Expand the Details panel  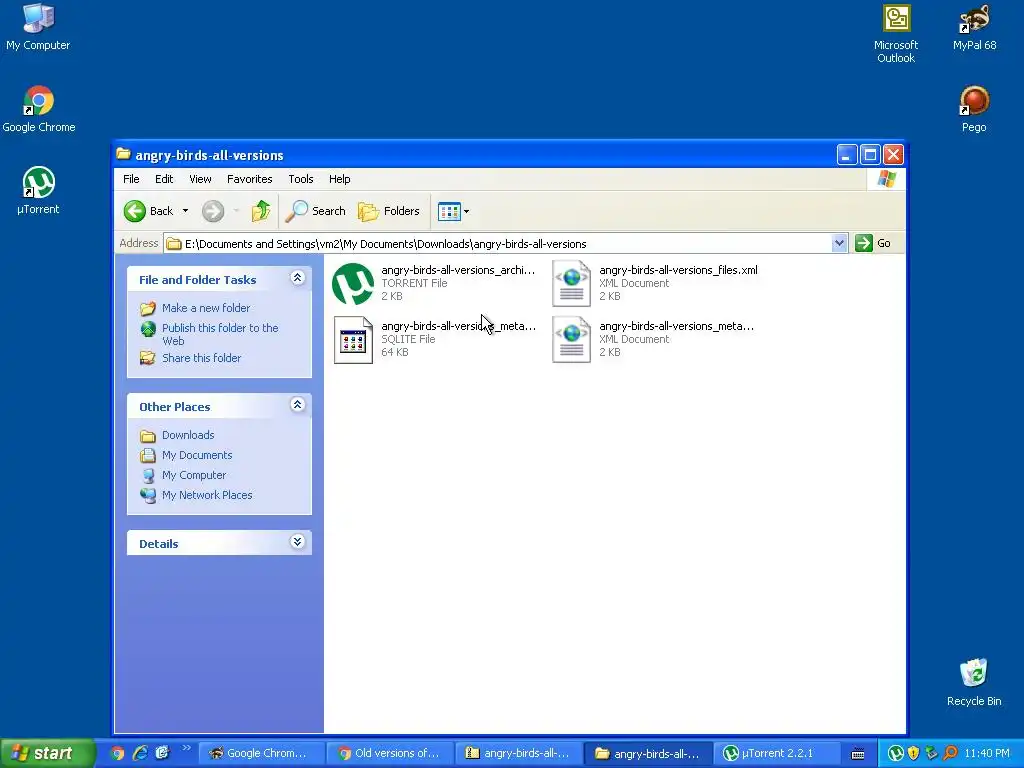click(297, 542)
